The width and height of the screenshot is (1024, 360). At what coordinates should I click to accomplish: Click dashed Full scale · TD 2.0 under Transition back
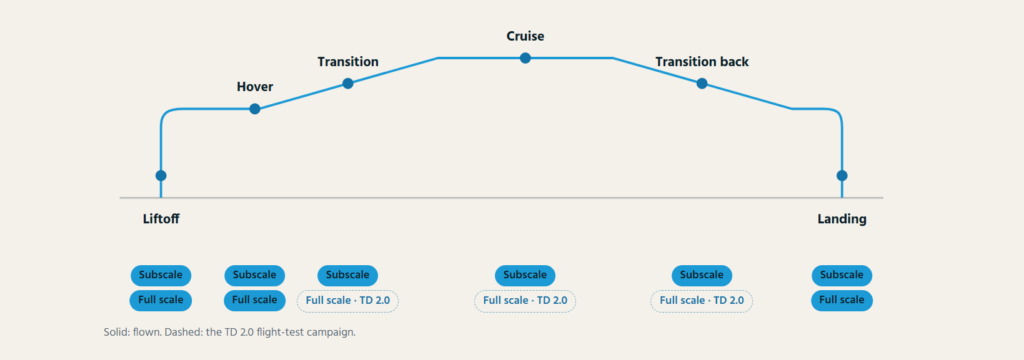[702, 301]
